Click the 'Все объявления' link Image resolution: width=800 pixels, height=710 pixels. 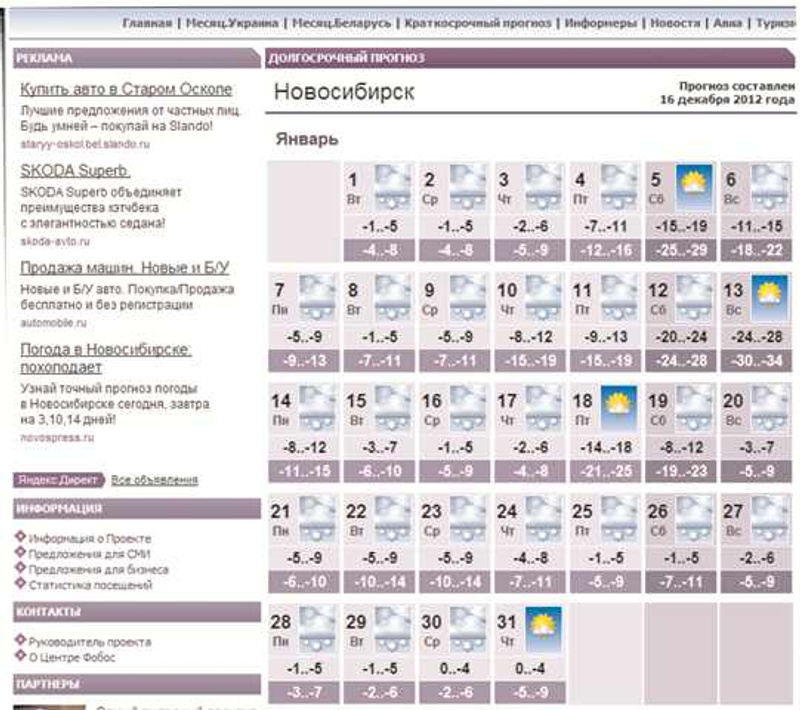coord(154,480)
